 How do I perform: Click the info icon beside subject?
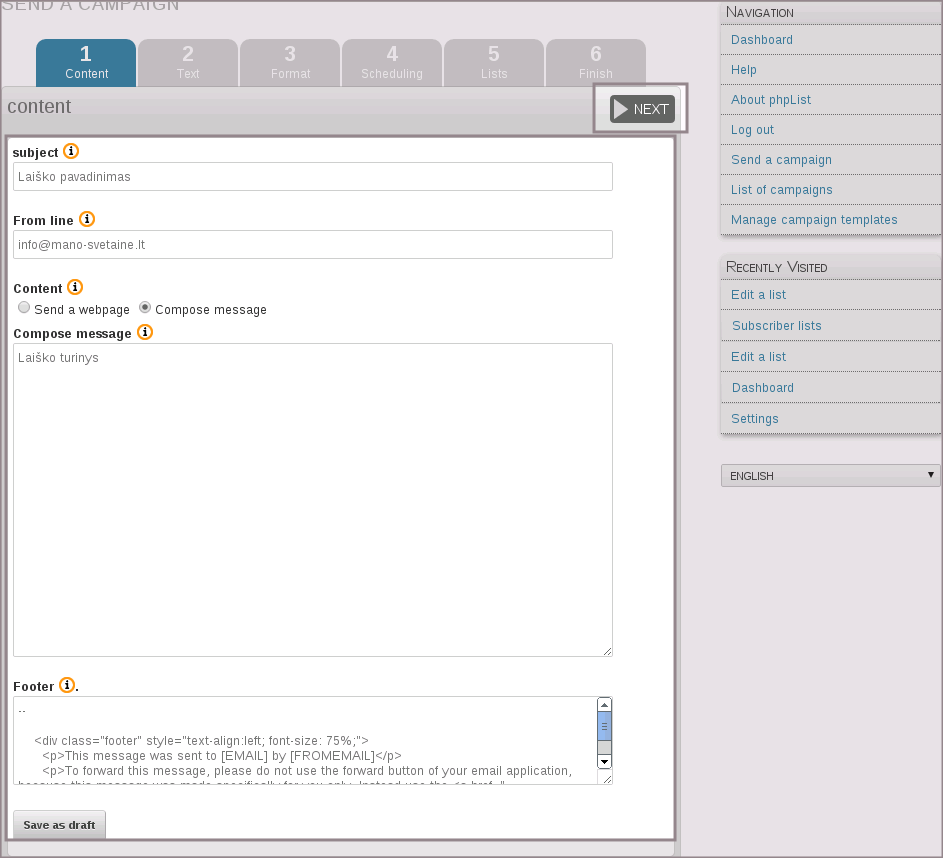pos(71,152)
